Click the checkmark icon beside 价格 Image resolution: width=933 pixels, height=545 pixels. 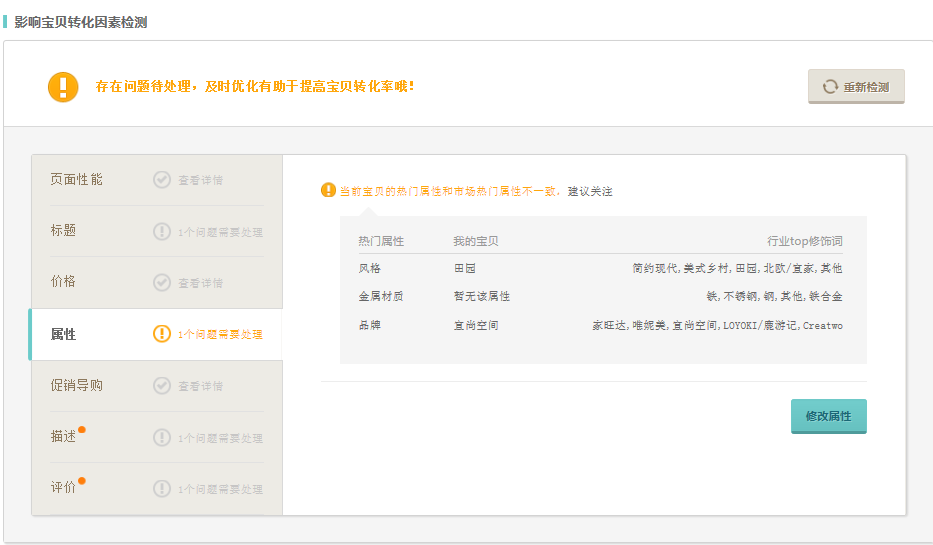tap(162, 282)
